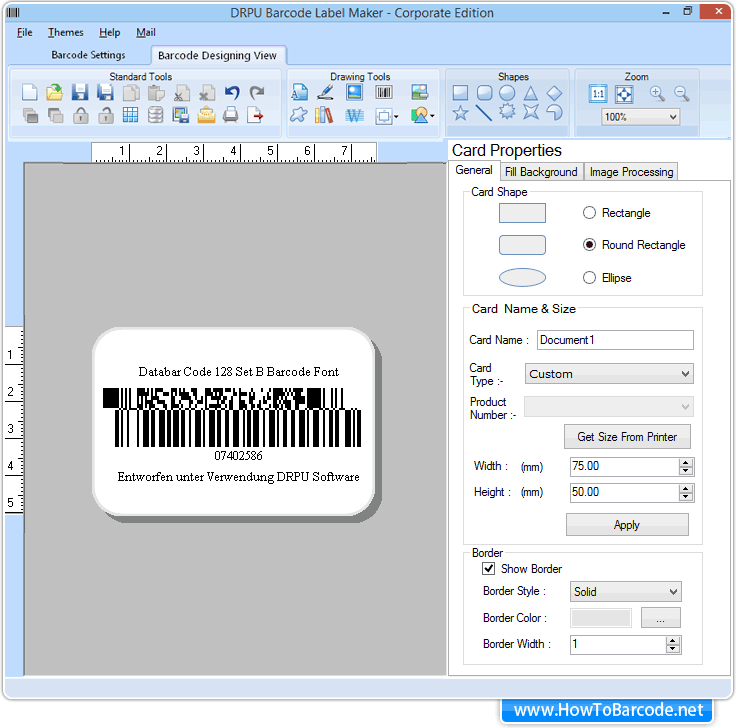736x728 pixels.
Task: Click the Open folder icon
Action: (55, 93)
